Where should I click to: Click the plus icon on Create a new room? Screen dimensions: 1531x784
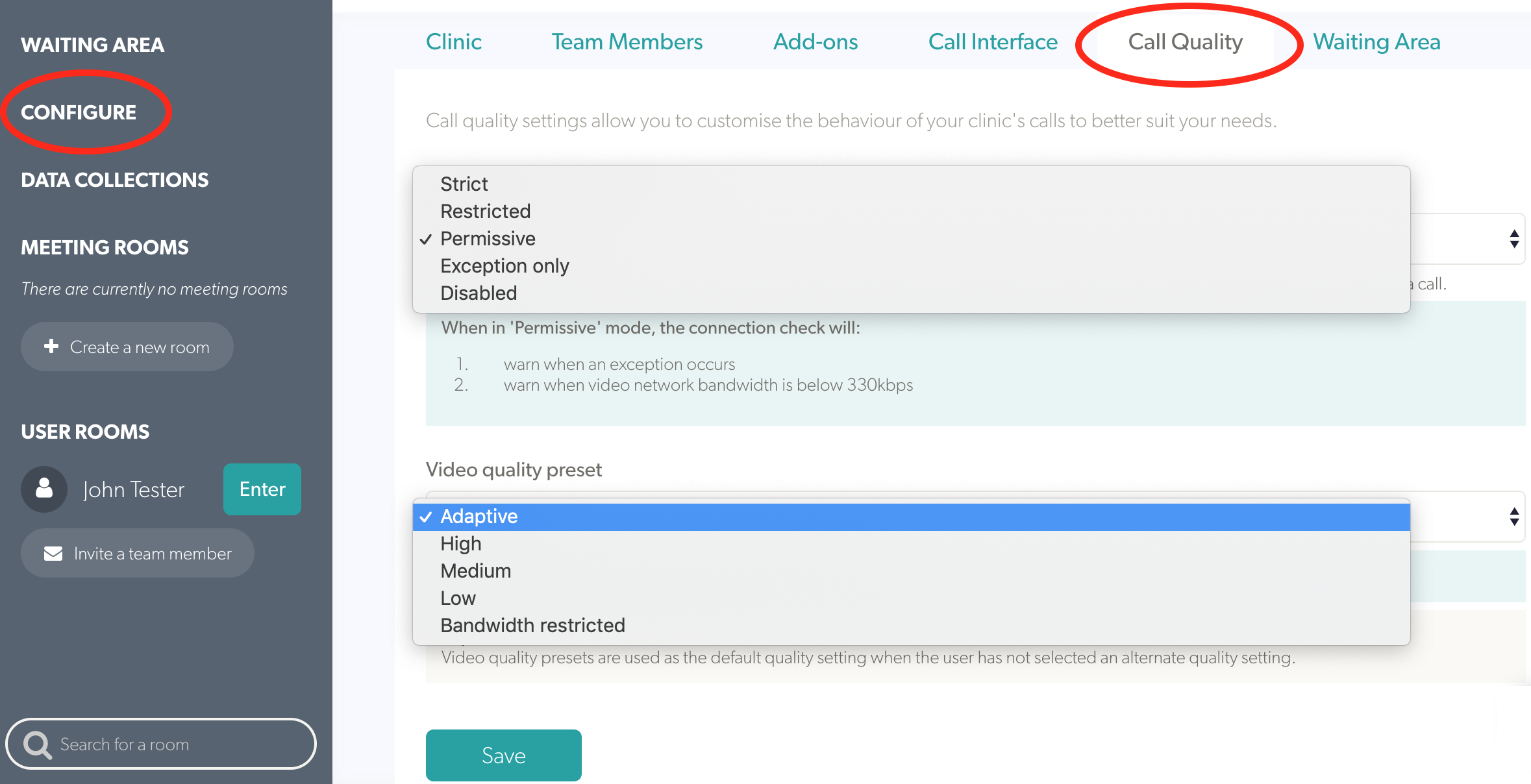pyautogui.click(x=51, y=347)
